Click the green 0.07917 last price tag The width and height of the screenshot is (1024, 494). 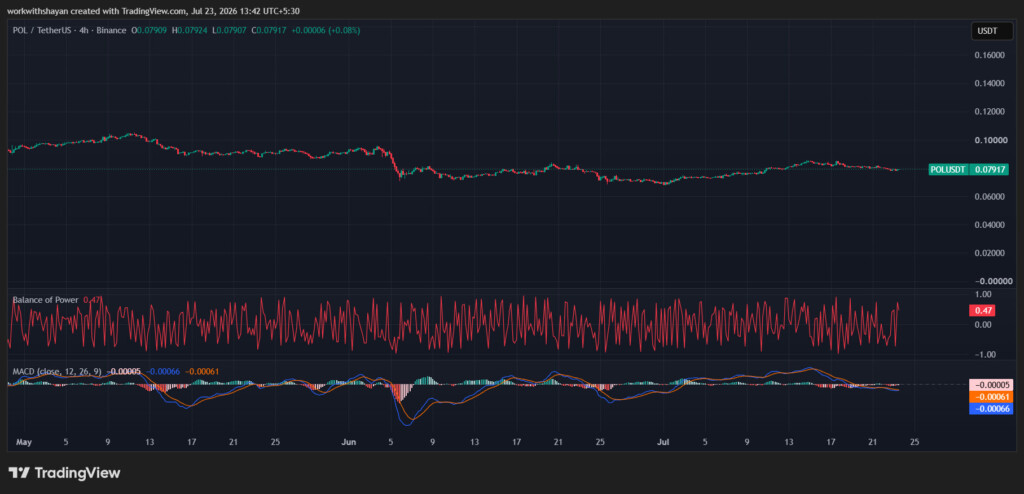tap(989, 170)
